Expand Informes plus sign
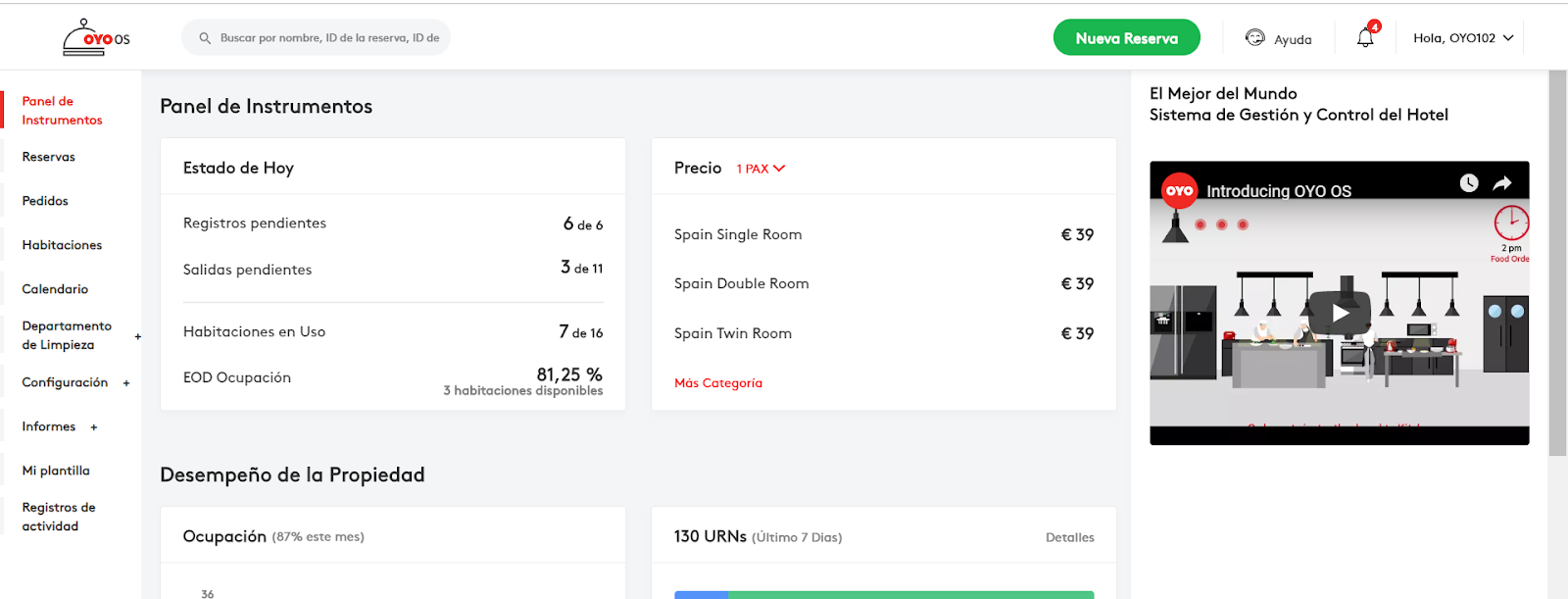The image size is (1568, 599). tap(94, 427)
